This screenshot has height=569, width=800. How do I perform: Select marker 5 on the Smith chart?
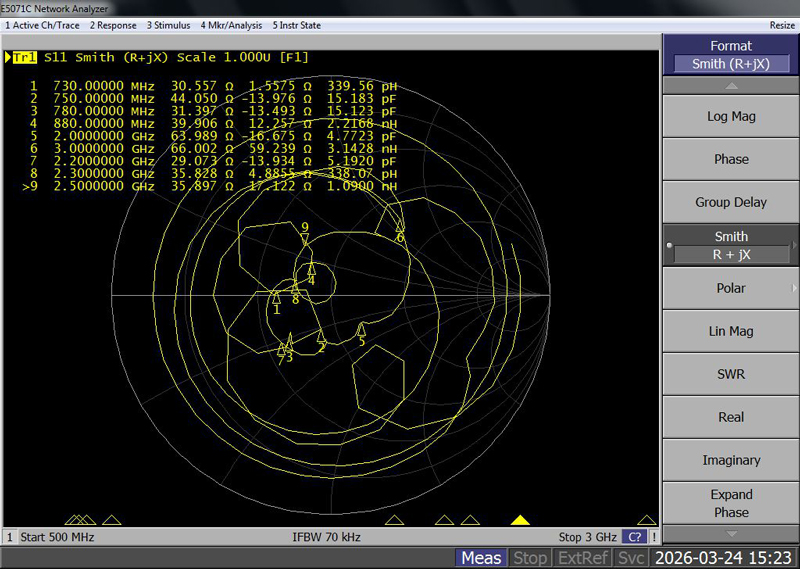361,330
